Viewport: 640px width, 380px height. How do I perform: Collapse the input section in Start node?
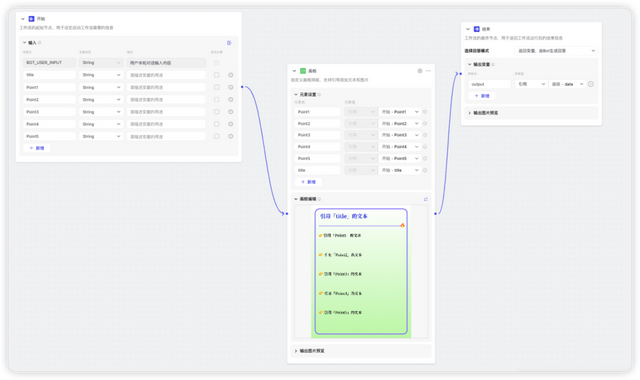[24, 42]
